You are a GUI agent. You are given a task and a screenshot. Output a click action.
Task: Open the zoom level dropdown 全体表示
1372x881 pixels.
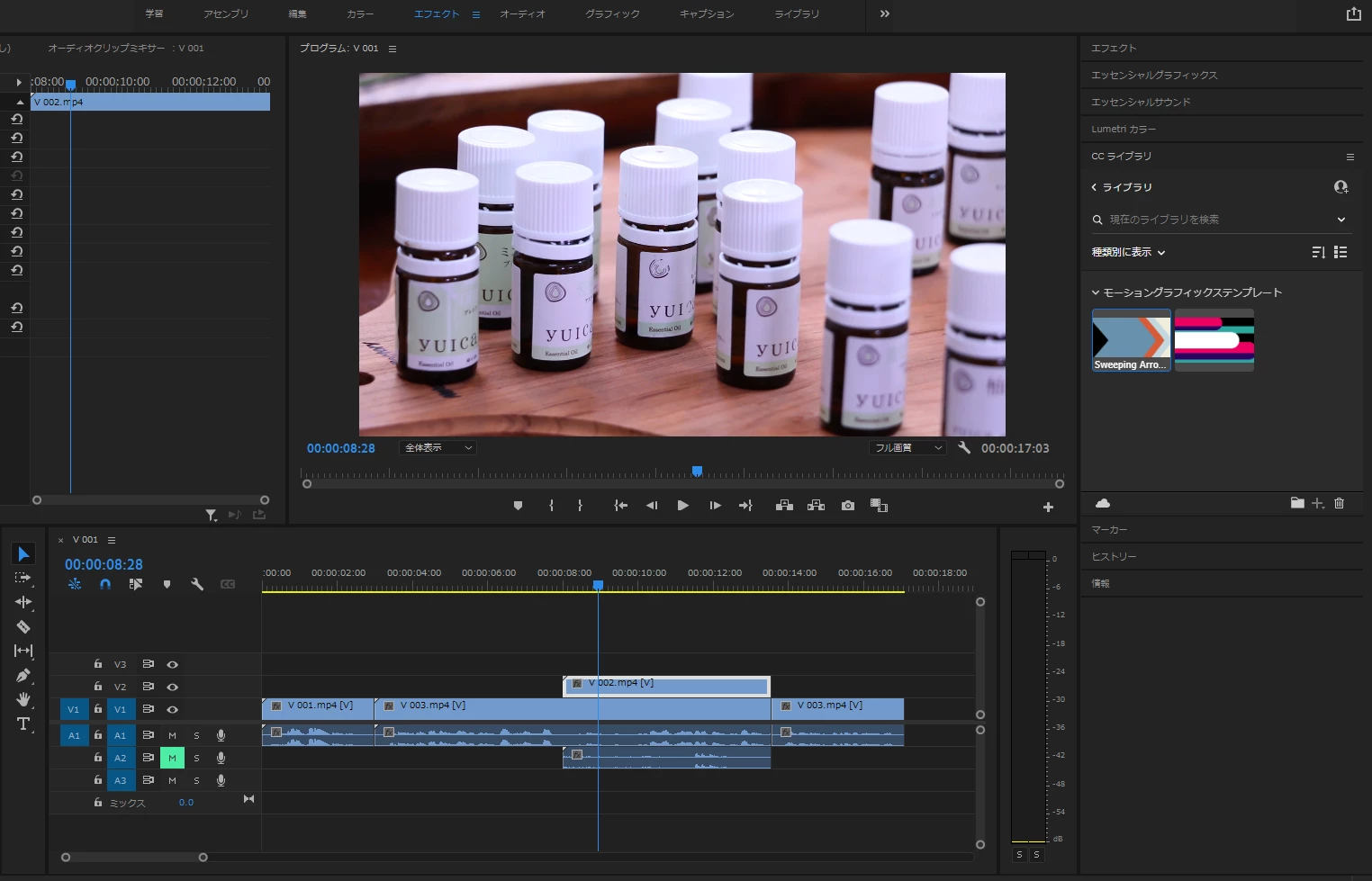click(438, 447)
